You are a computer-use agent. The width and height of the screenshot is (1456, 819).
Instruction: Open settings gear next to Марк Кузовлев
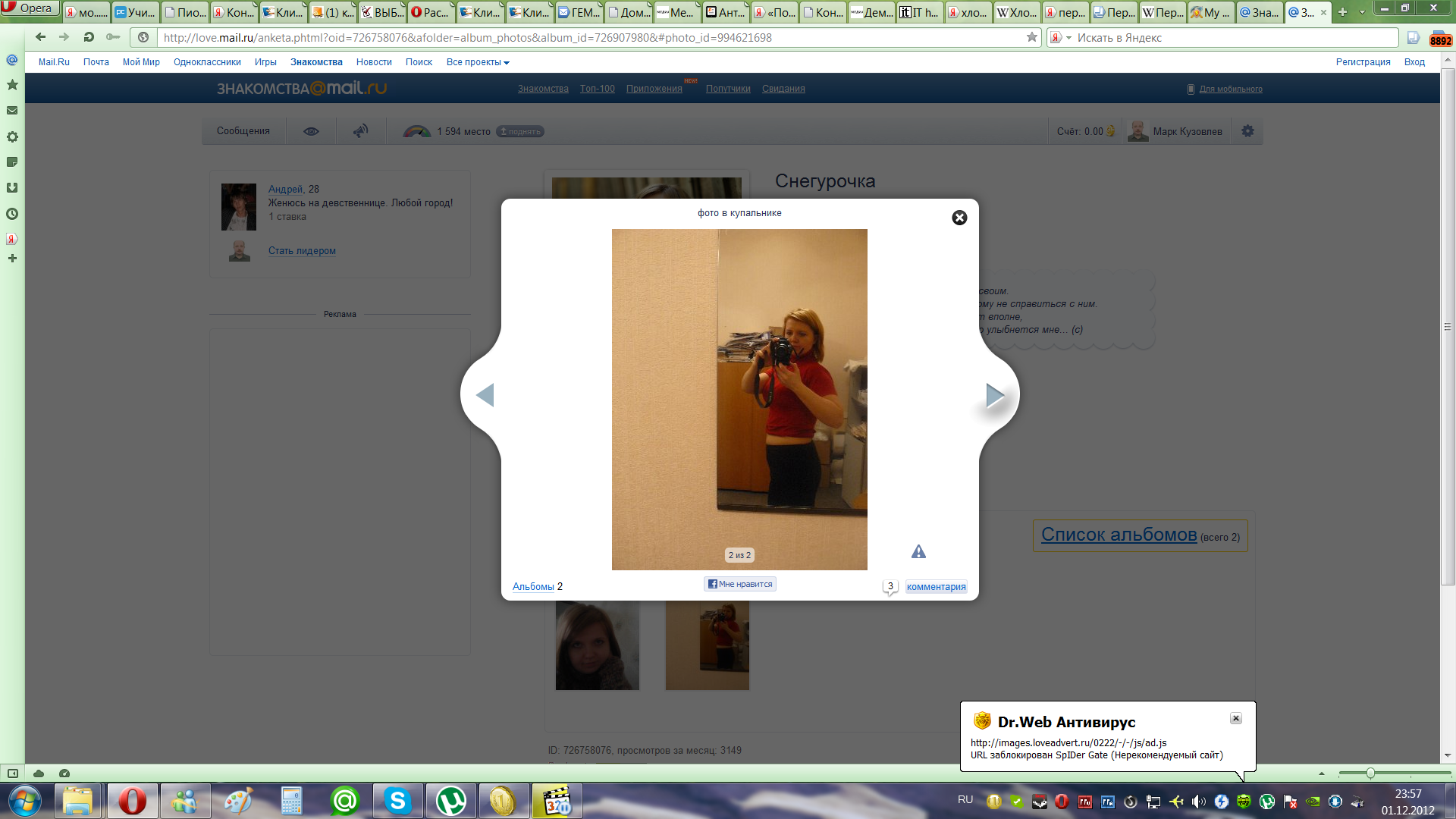click(1247, 131)
